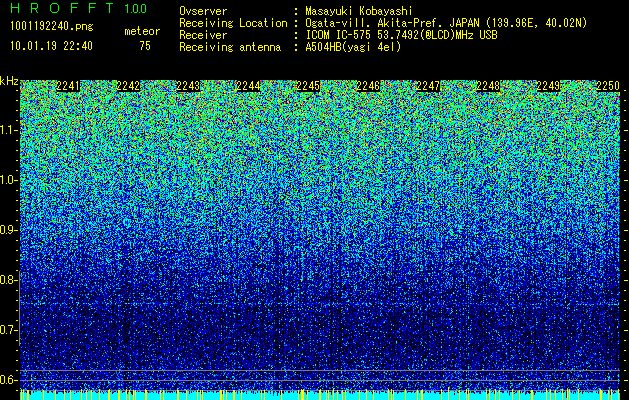Click the meteor count value 75
Image resolution: width=629 pixels, height=400 pixels.
(145, 46)
